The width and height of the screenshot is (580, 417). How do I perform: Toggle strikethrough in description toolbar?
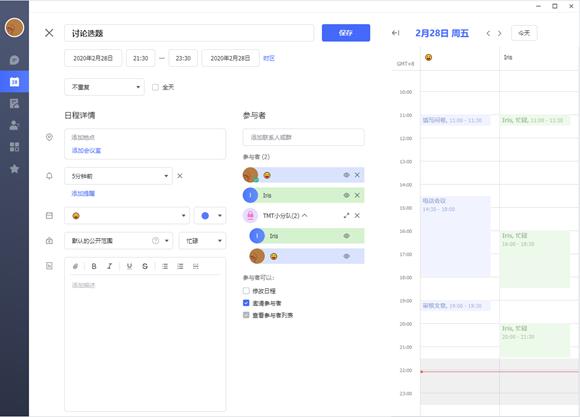point(145,266)
